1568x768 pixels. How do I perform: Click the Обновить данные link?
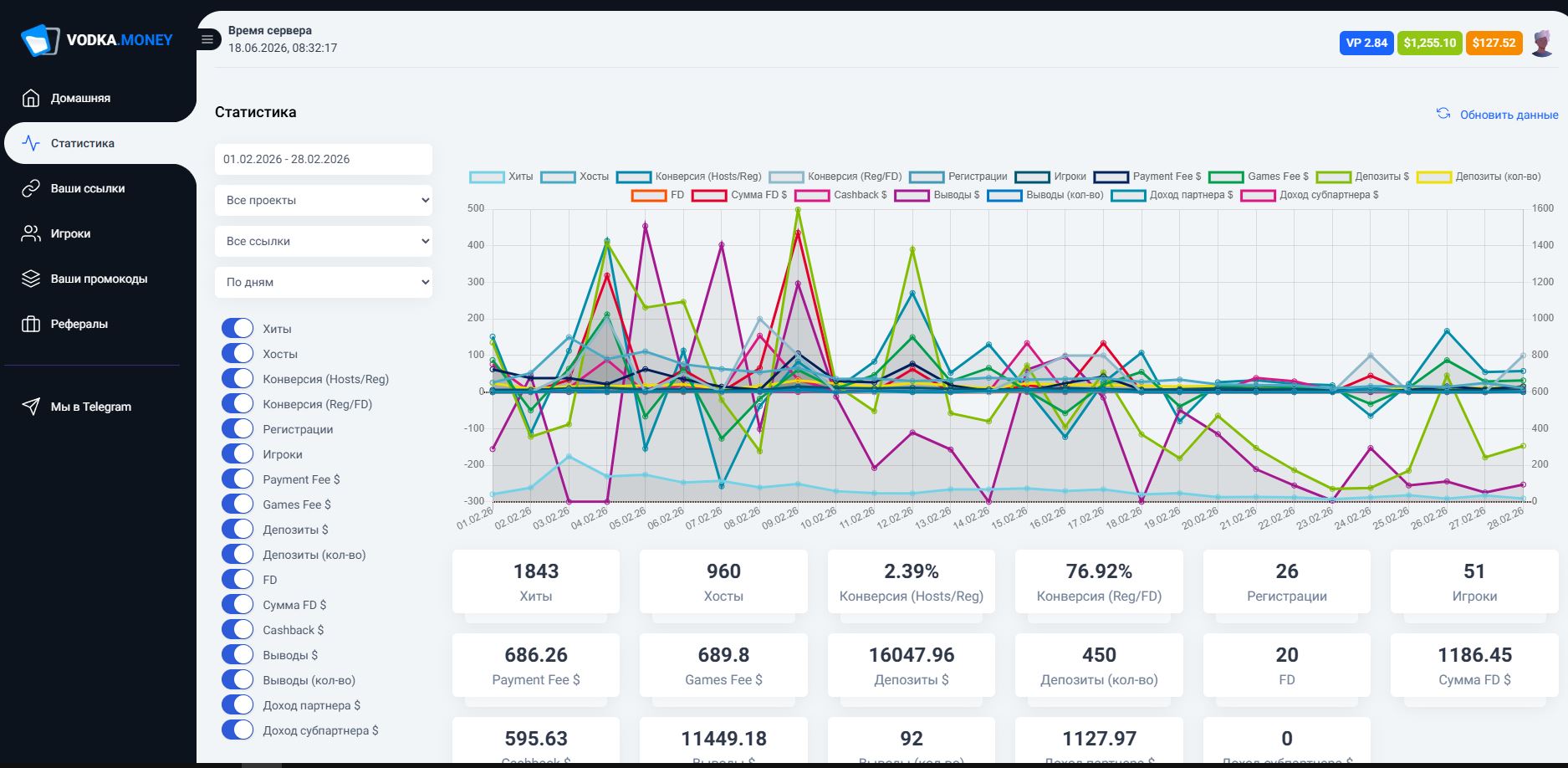coord(1509,115)
